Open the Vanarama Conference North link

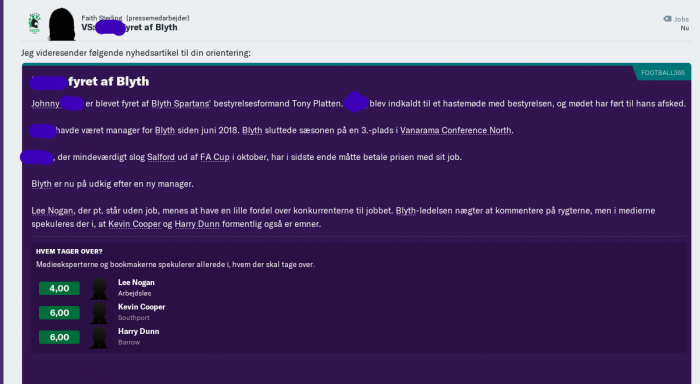pos(456,130)
